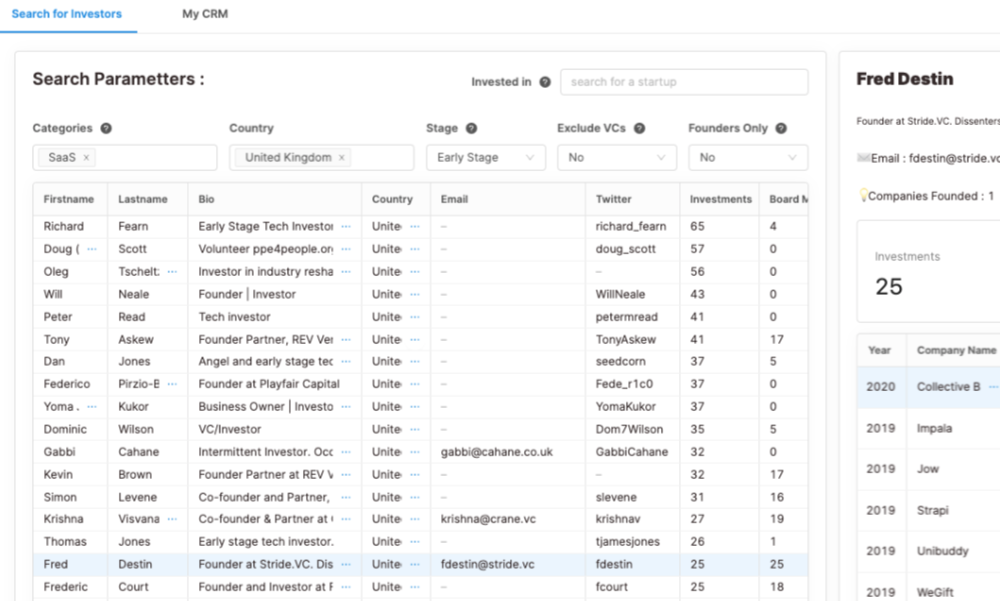The width and height of the screenshot is (1000, 601).
Task: Click the Companies Founded lightbulb icon
Action: click(863, 195)
